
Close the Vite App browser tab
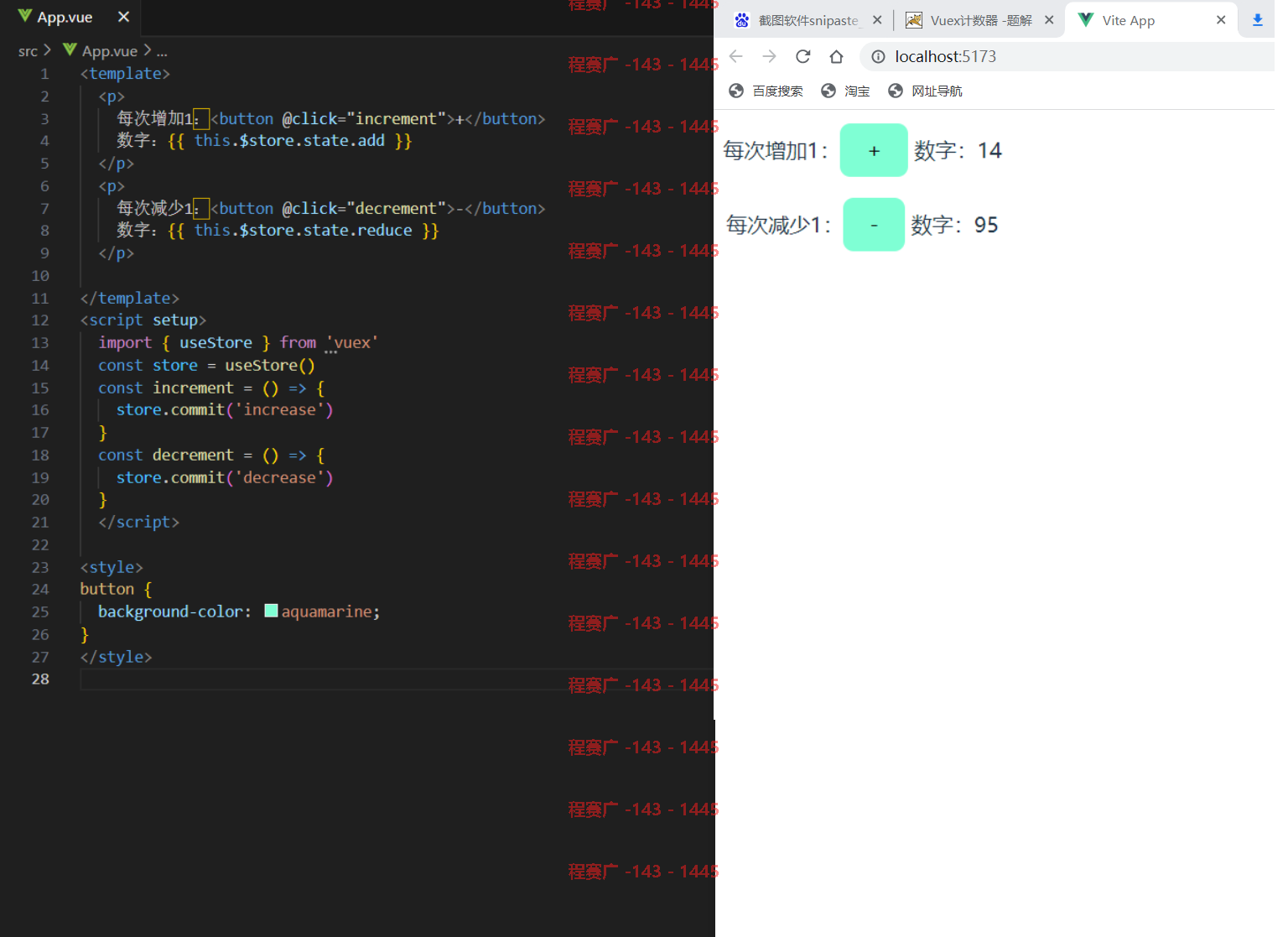point(1221,20)
